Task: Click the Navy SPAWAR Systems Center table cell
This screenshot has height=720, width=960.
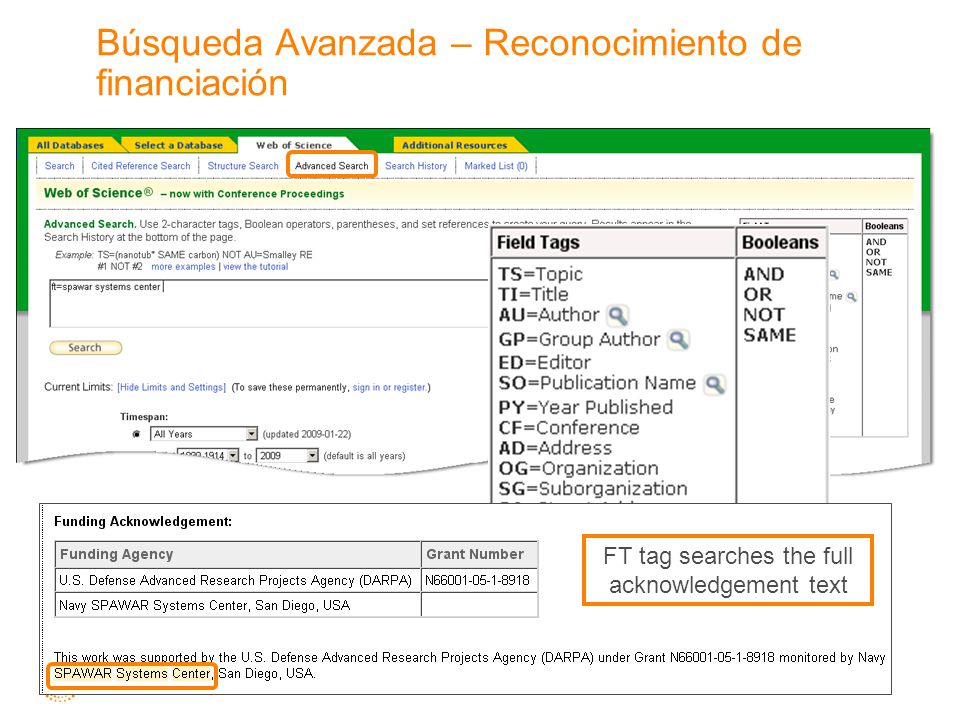Action: pos(238,606)
